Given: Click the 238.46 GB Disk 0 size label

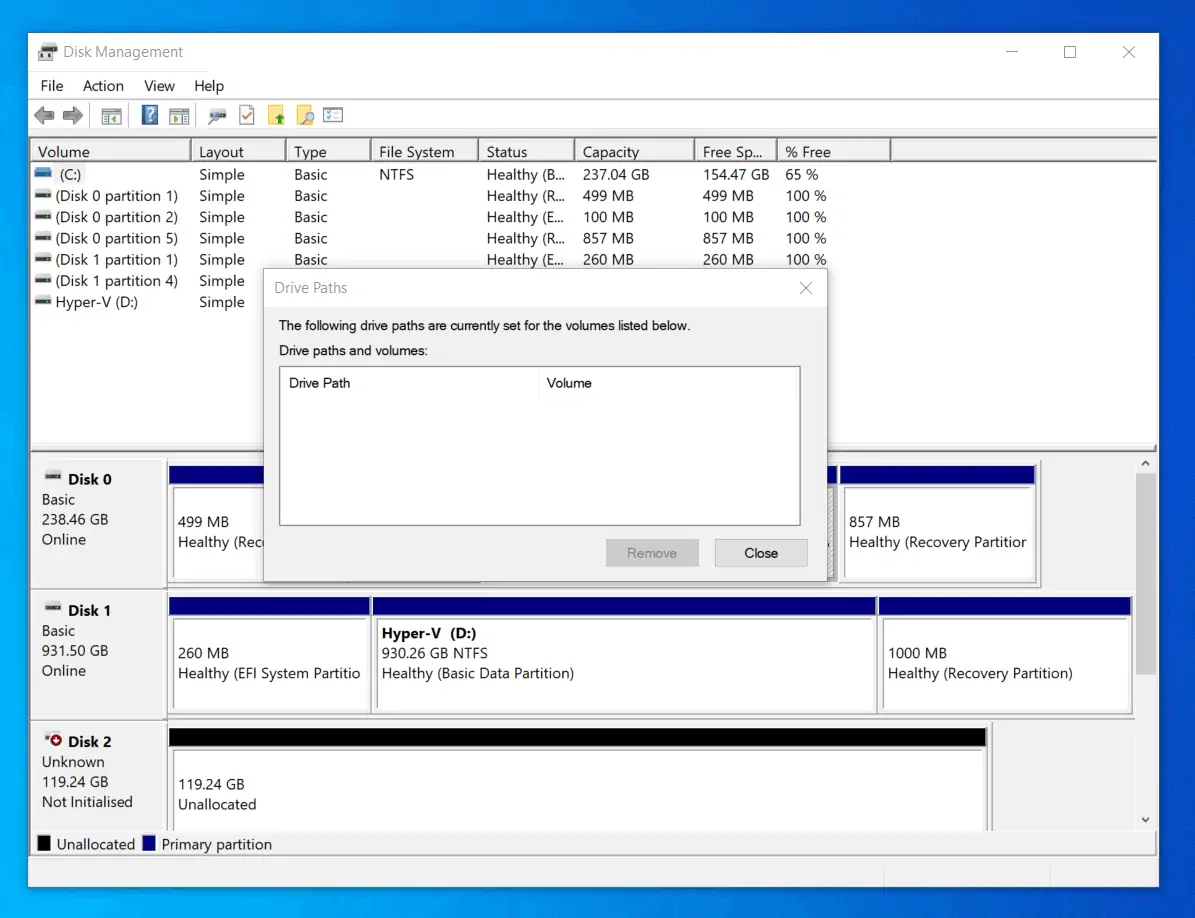Looking at the screenshot, I should pyautogui.click(x=75, y=520).
